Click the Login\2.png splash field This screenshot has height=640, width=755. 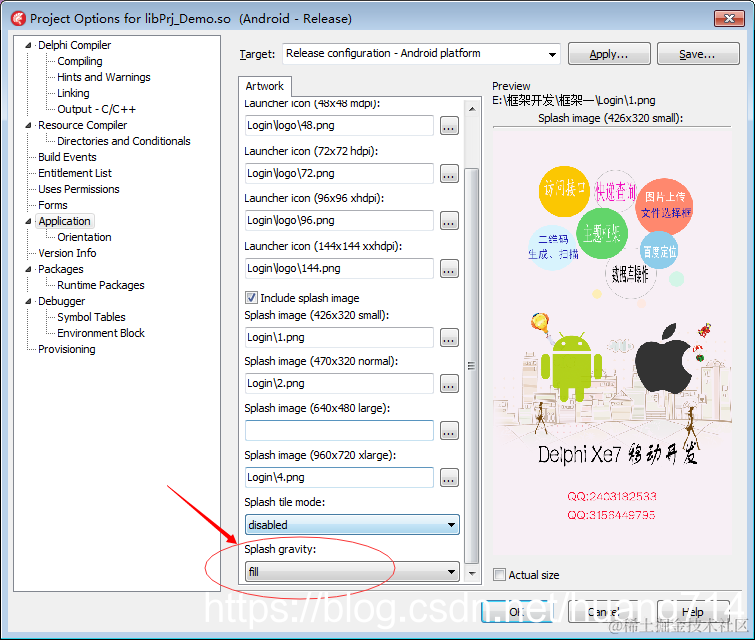tap(339, 383)
